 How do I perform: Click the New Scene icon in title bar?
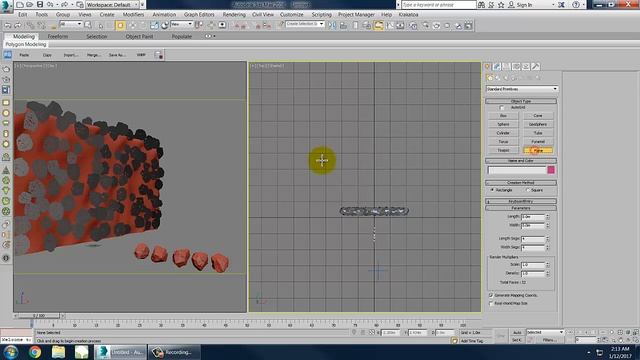19,4
